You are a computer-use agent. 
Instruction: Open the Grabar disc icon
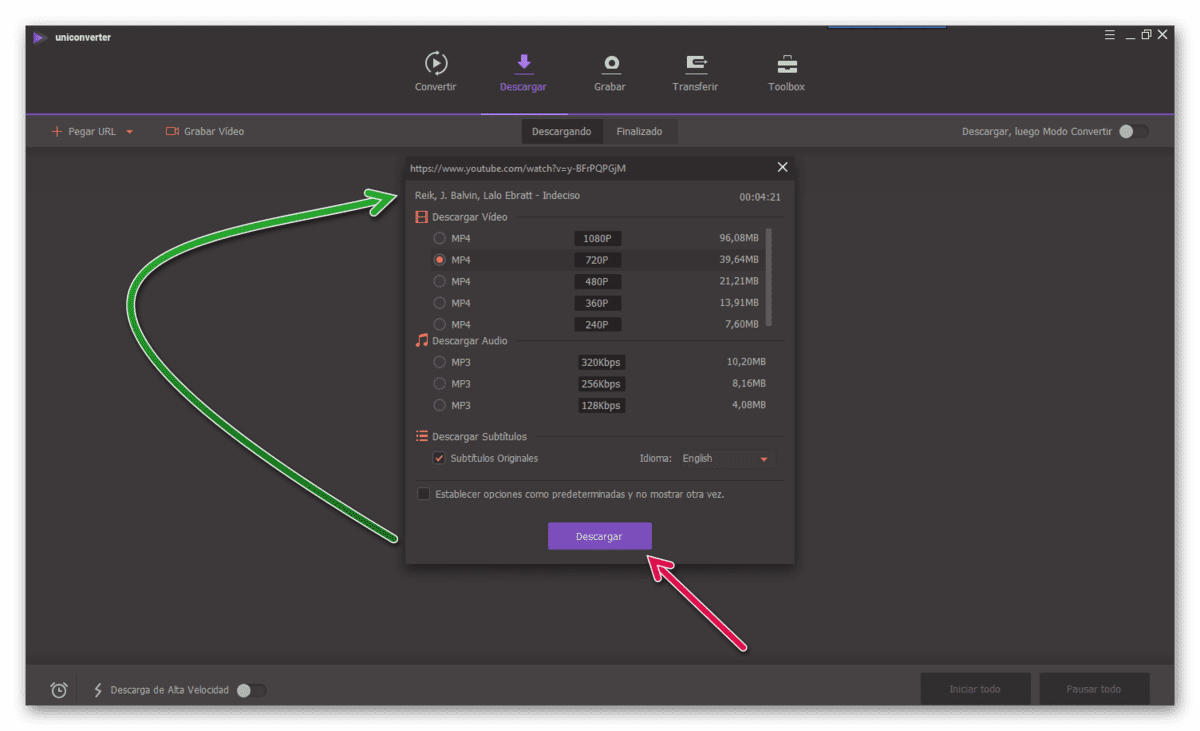(610, 64)
